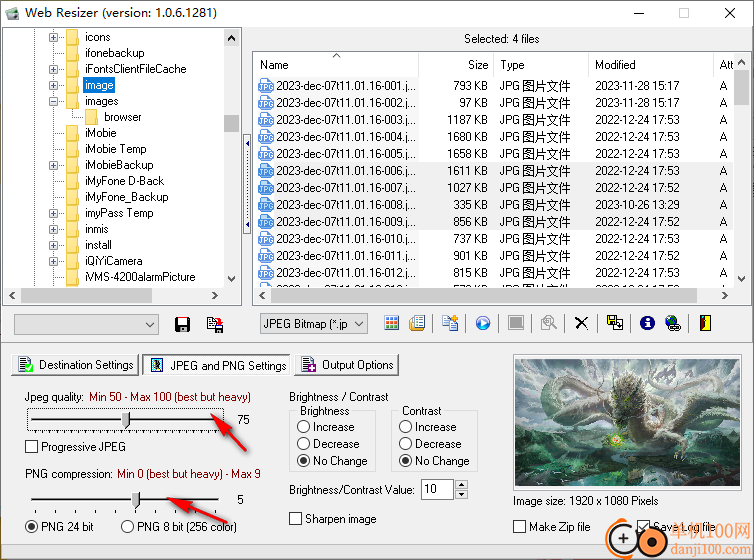Switch to Output Options tab
754x560 pixels.
click(347, 365)
